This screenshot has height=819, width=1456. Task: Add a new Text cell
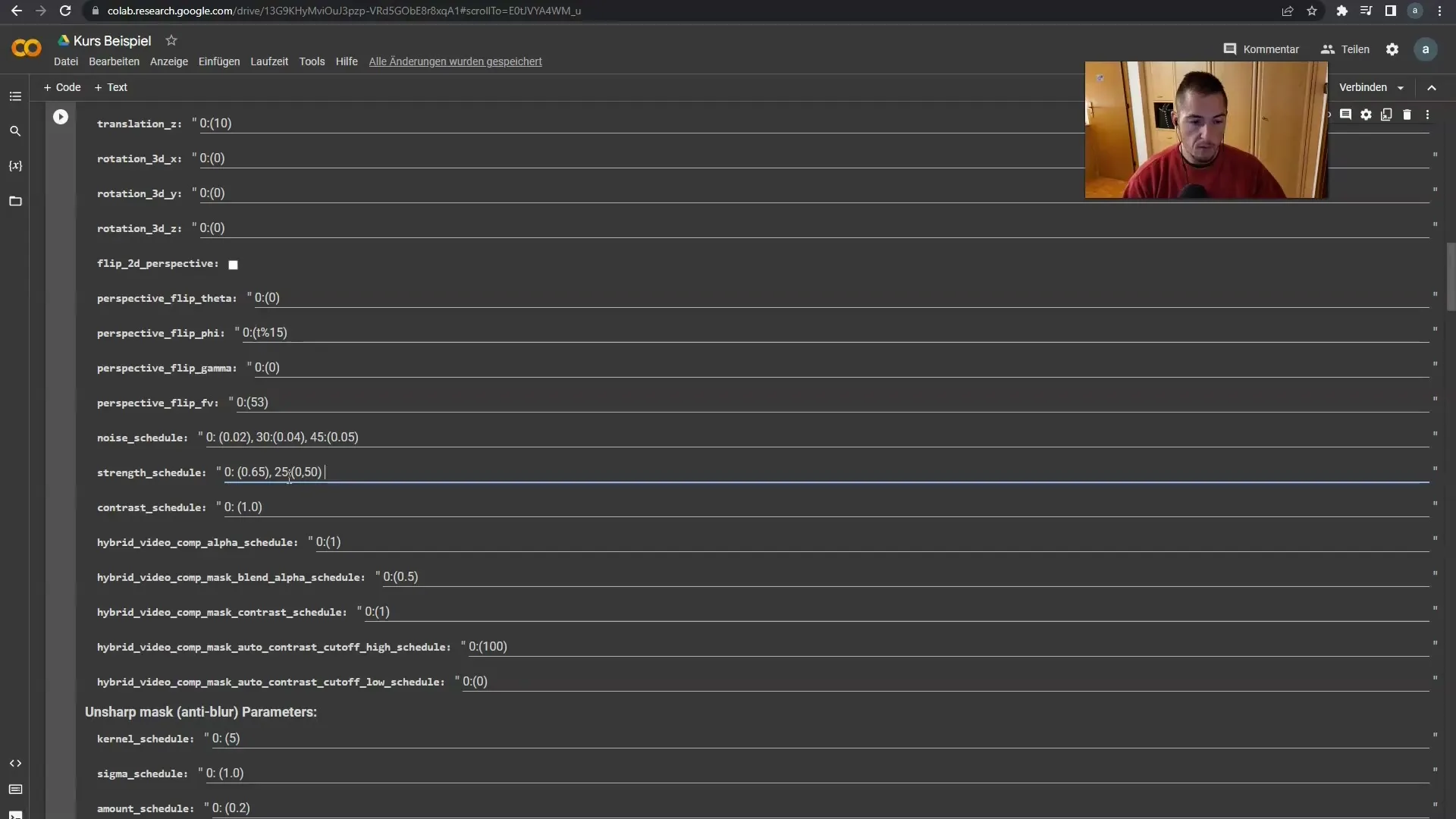111,87
